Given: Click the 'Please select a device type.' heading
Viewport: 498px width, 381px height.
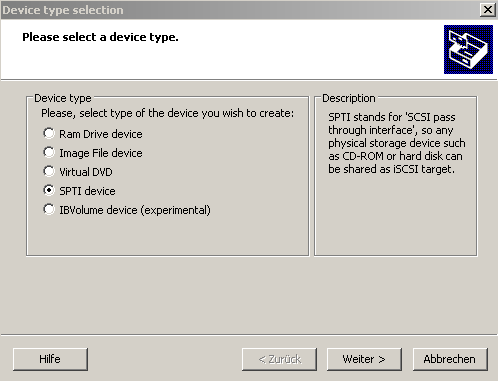Looking at the screenshot, I should (100, 37).
